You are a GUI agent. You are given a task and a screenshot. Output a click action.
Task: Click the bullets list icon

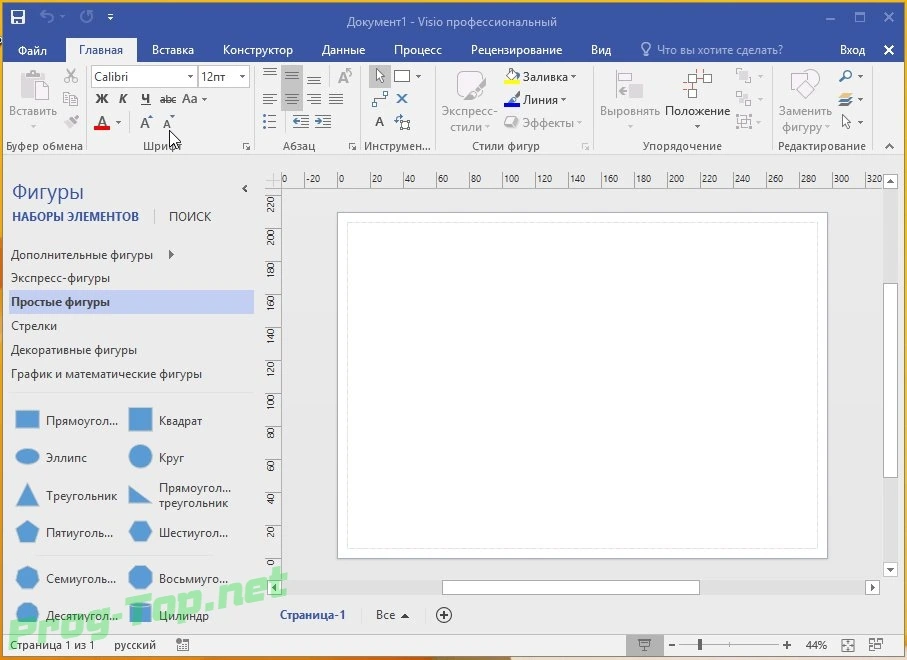pyautogui.click(x=270, y=121)
